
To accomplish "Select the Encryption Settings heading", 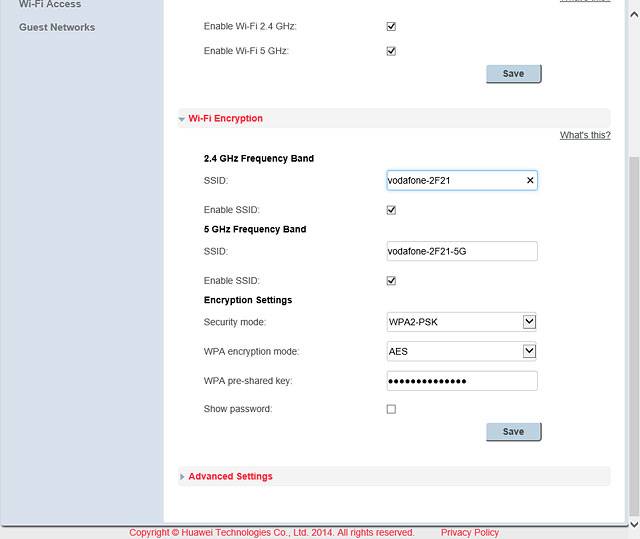I will click(x=248, y=300).
